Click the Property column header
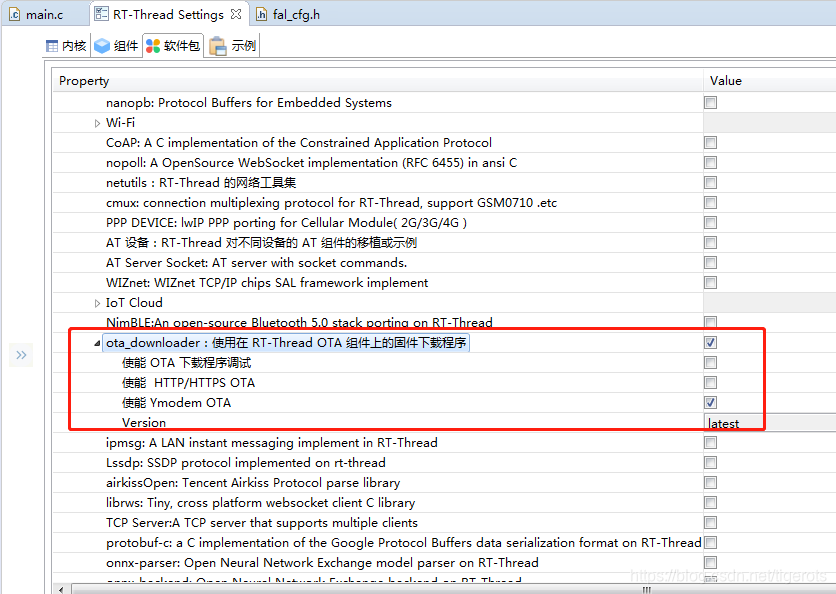 coord(377,81)
